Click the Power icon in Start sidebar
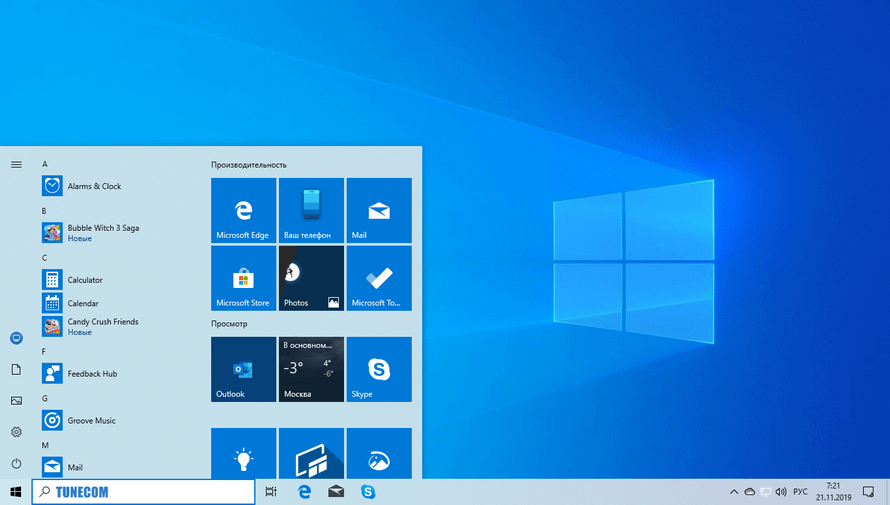Viewport: 890px width, 505px height. tap(16, 464)
